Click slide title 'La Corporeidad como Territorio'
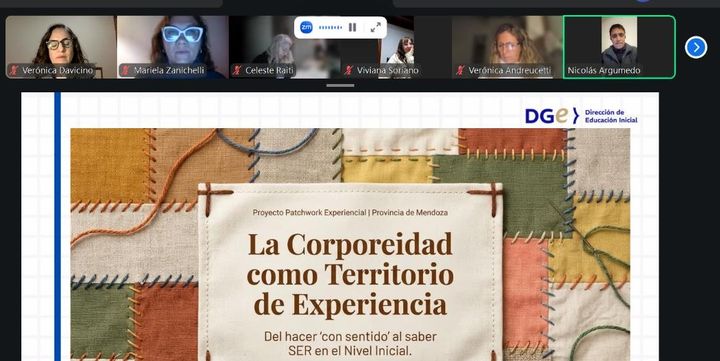720x361 pixels. point(350,259)
